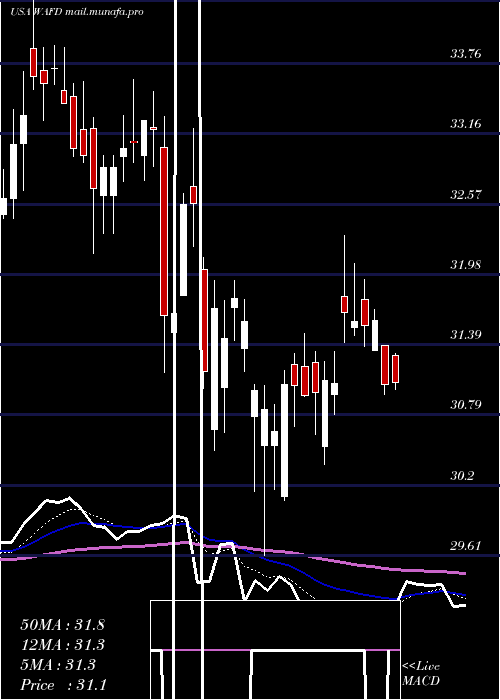Click the 32.57 price axis label
The height and width of the screenshot is (700, 500).
pyautogui.click(x=466, y=195)
